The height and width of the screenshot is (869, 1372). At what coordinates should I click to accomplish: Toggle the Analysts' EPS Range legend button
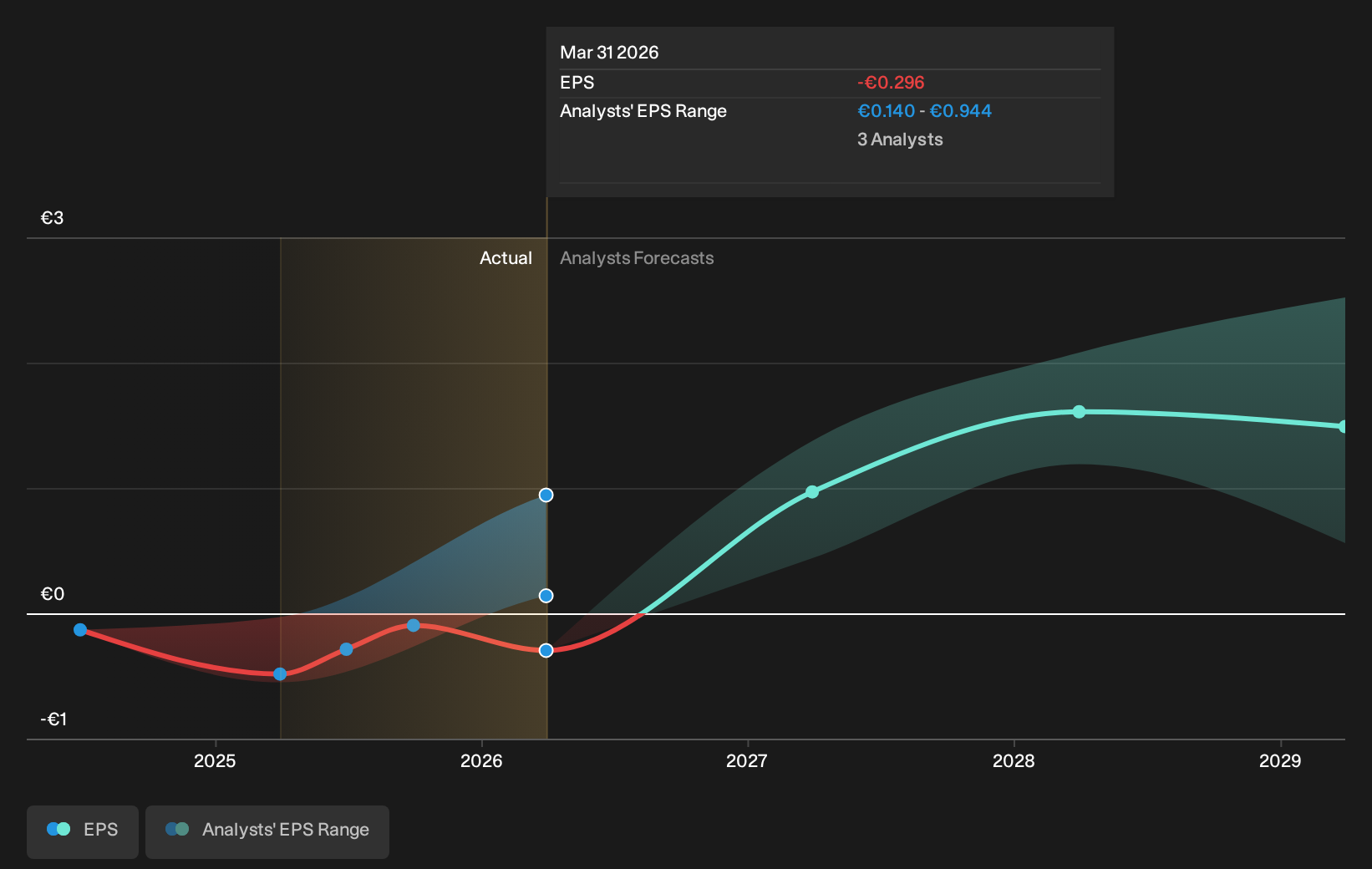(267, 831)
